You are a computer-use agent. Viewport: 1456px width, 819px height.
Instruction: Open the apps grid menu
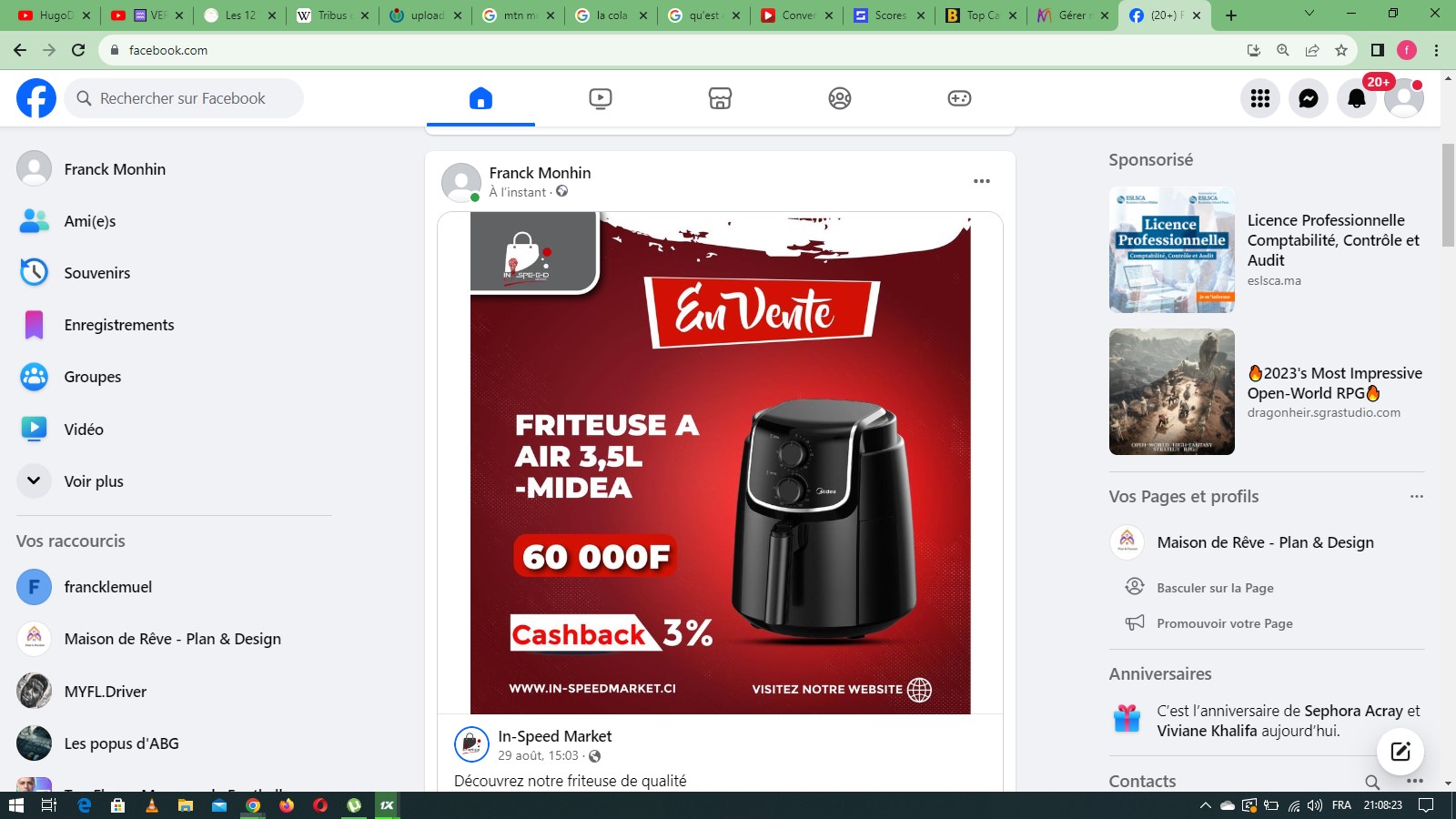tap(1259, 98)
